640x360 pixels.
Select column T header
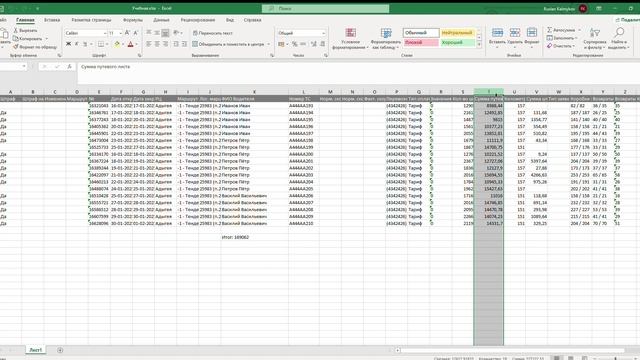tap(489, 92)
